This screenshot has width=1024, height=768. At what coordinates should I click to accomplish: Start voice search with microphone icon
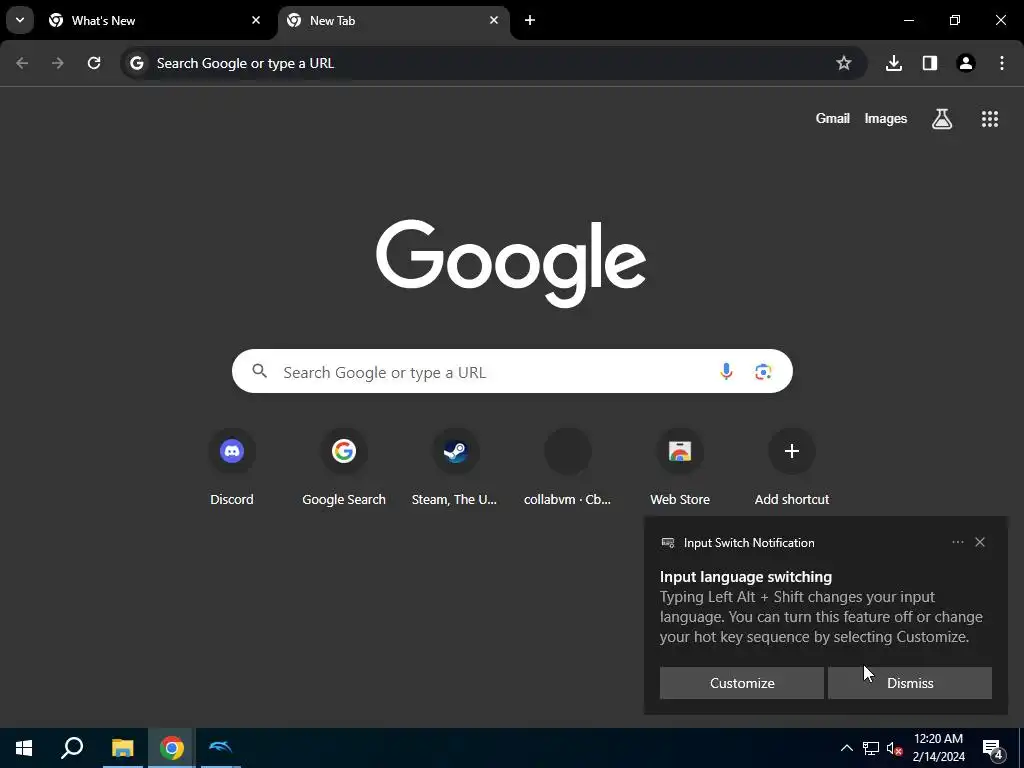(x=726, y=372)
